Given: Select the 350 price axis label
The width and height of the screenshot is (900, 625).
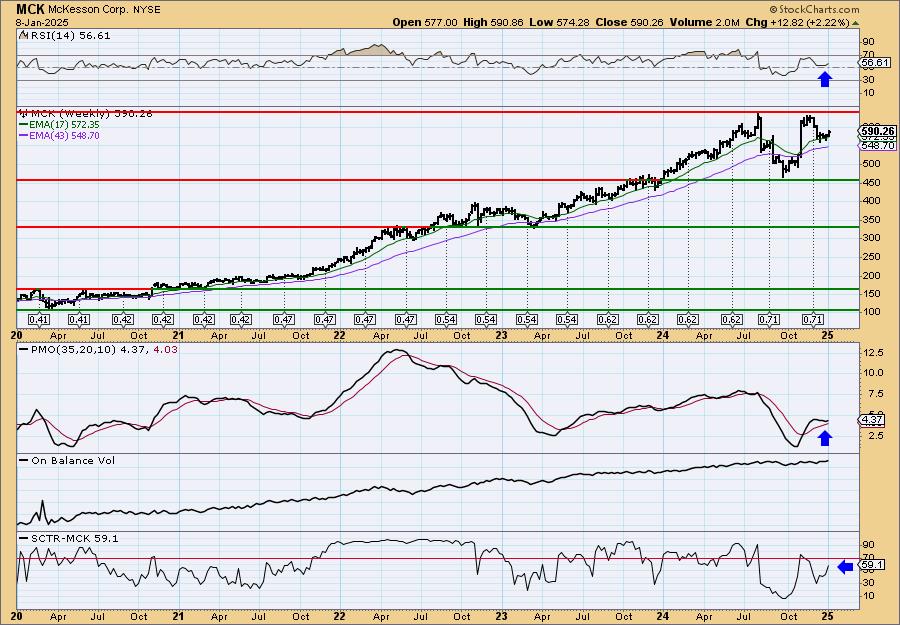Looking at the screenshot, I should (x=871, y=220).
